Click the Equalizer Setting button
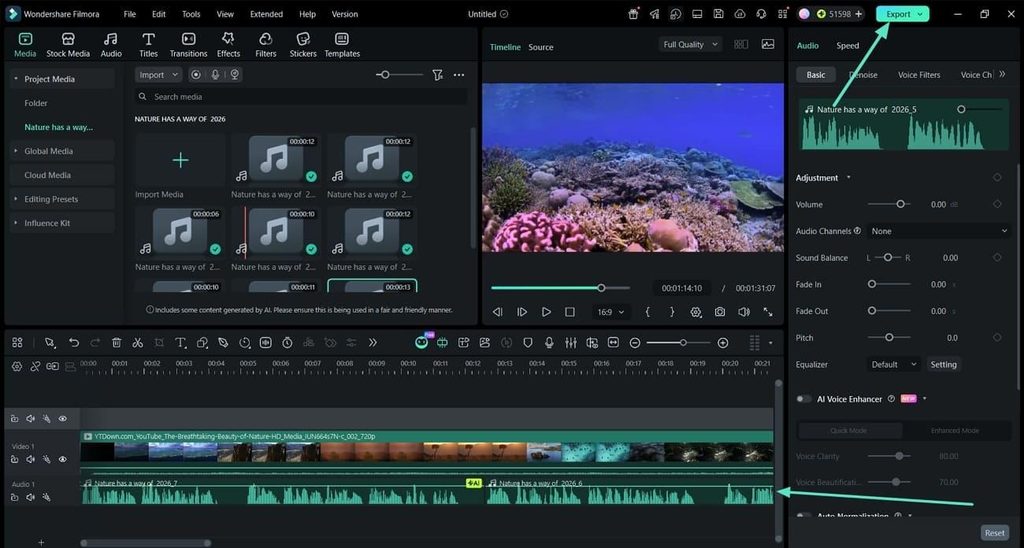1024x548 pixels. pos(943,364)
